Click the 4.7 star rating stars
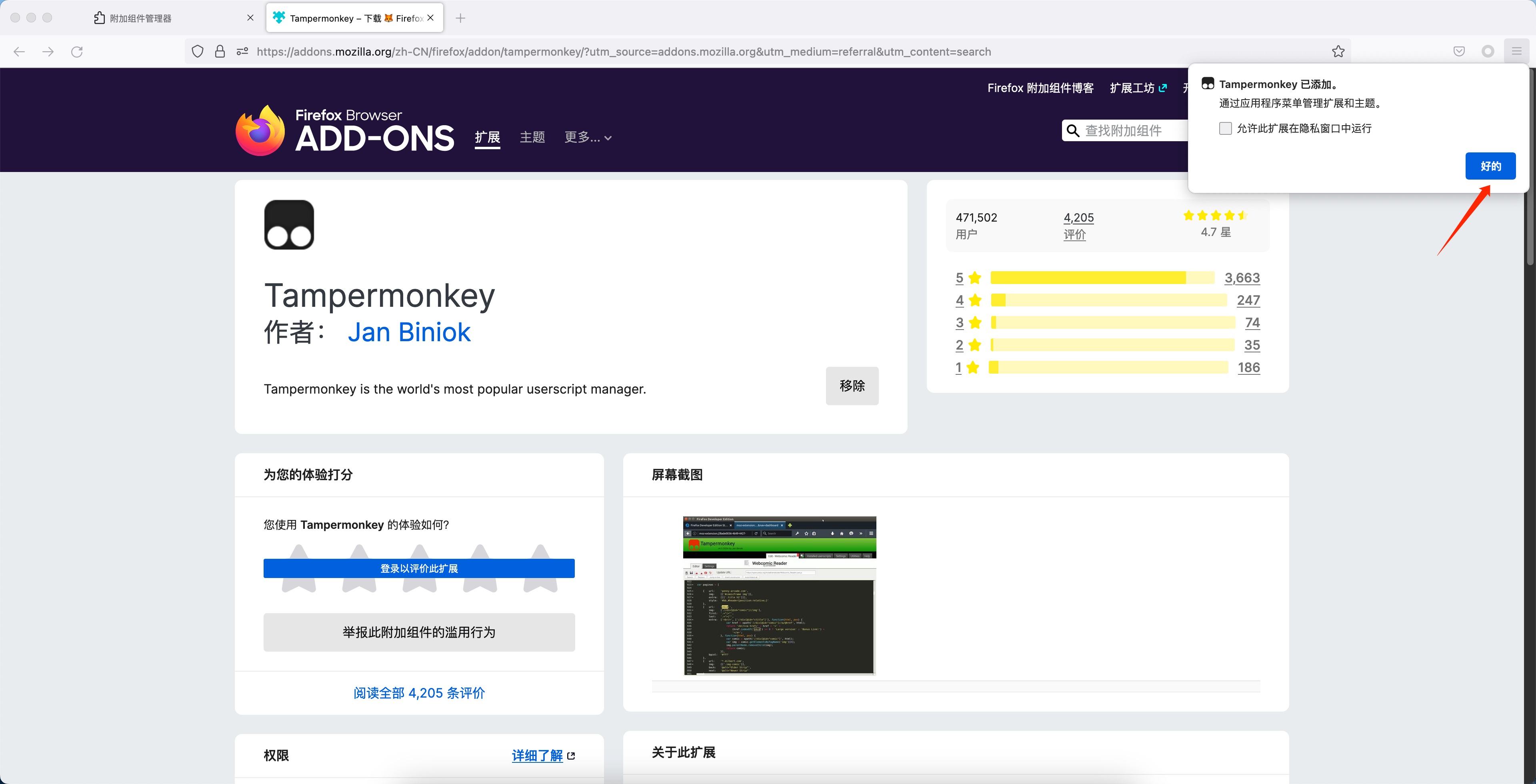This screenshot has height=784, width=1536. [1215, 216]
